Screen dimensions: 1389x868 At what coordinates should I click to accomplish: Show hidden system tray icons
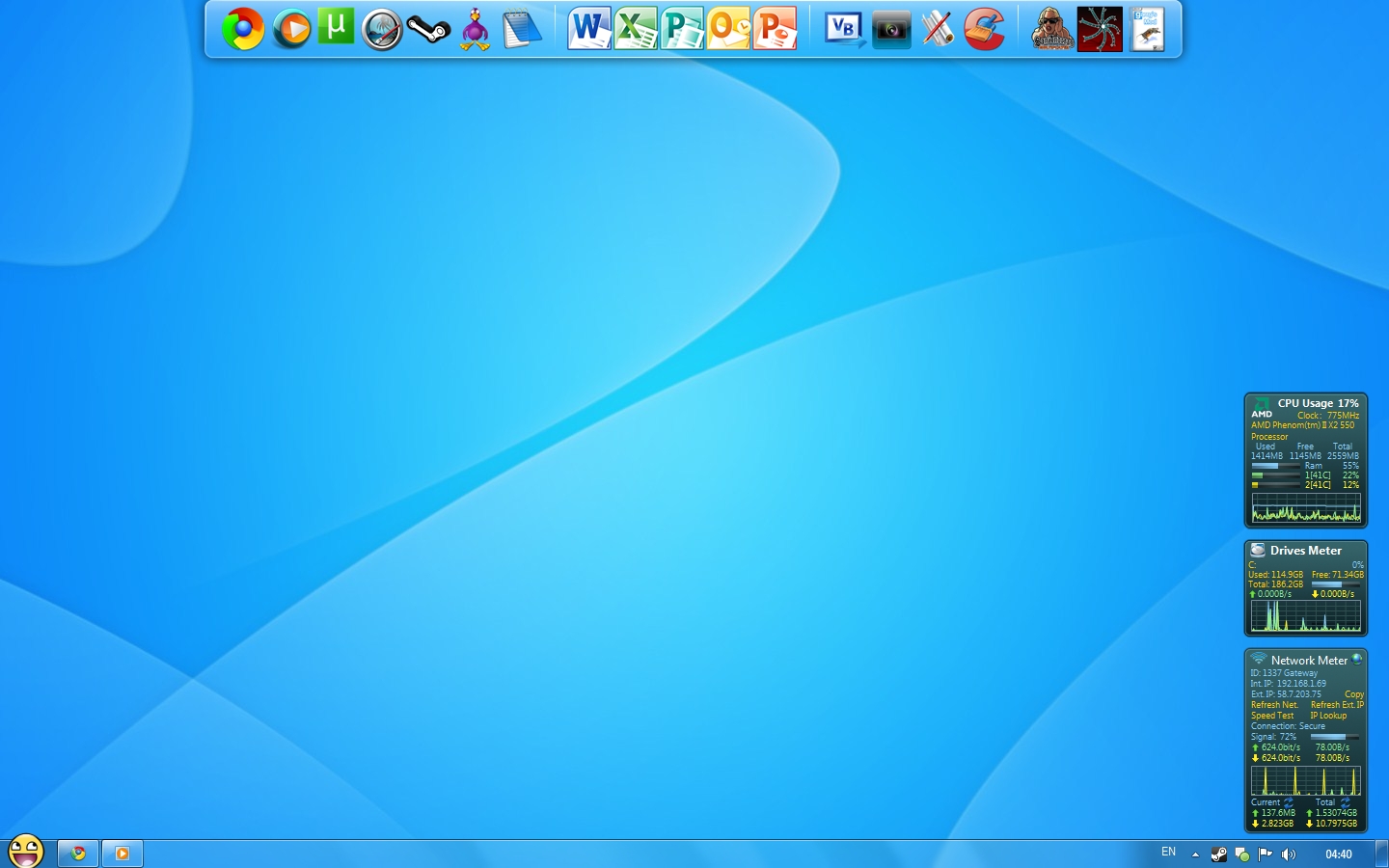click(1195, 854)
